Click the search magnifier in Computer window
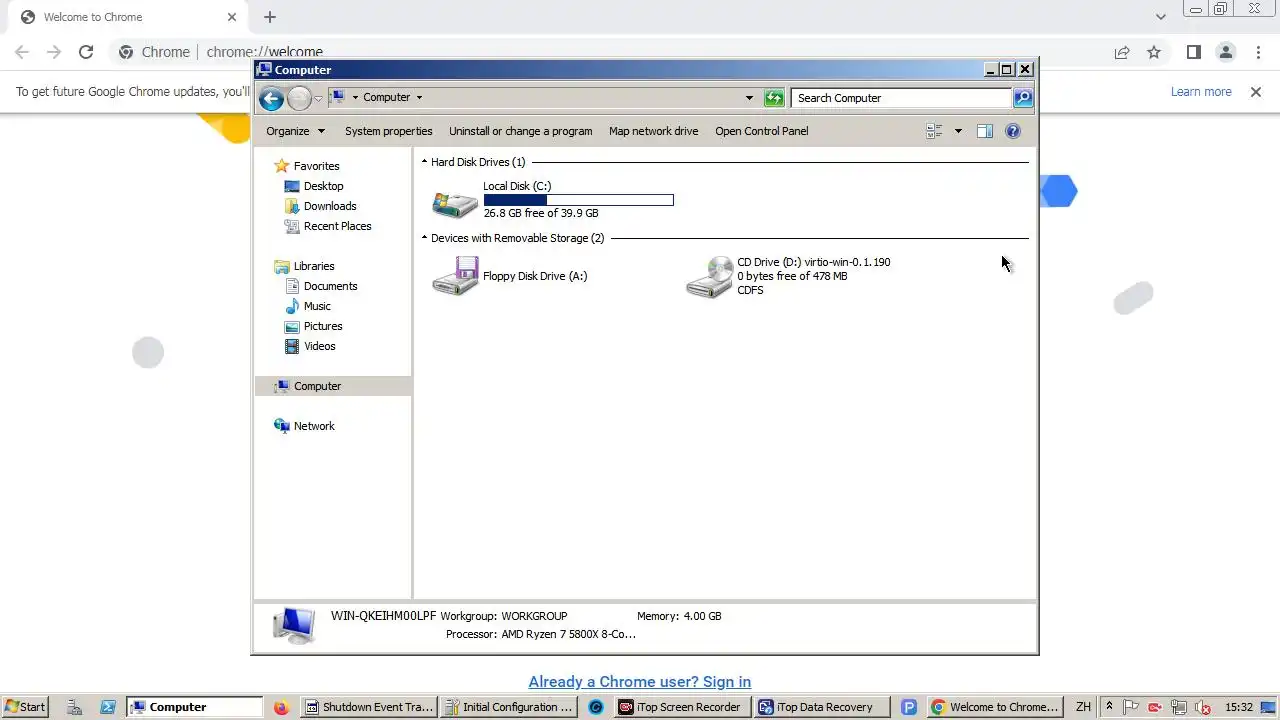Image resolution: width=1280 pixels, height=720 pixels. pyautogui.click(x=1023, y=98)
